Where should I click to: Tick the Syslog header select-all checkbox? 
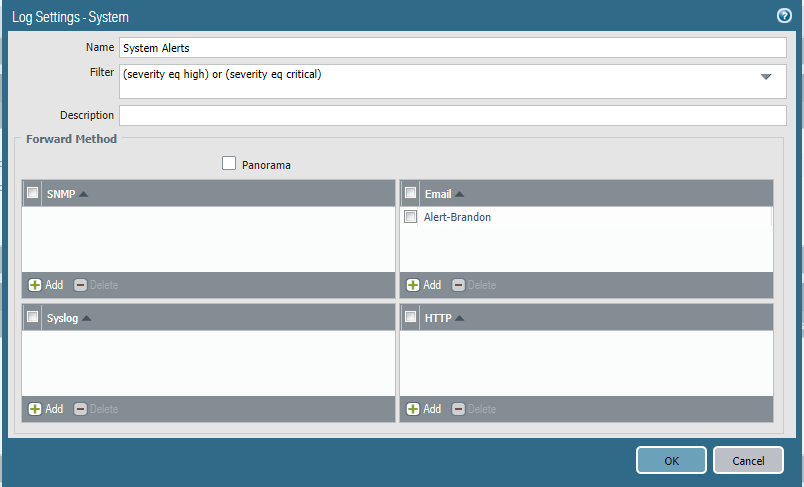click(x=33, y=318)
